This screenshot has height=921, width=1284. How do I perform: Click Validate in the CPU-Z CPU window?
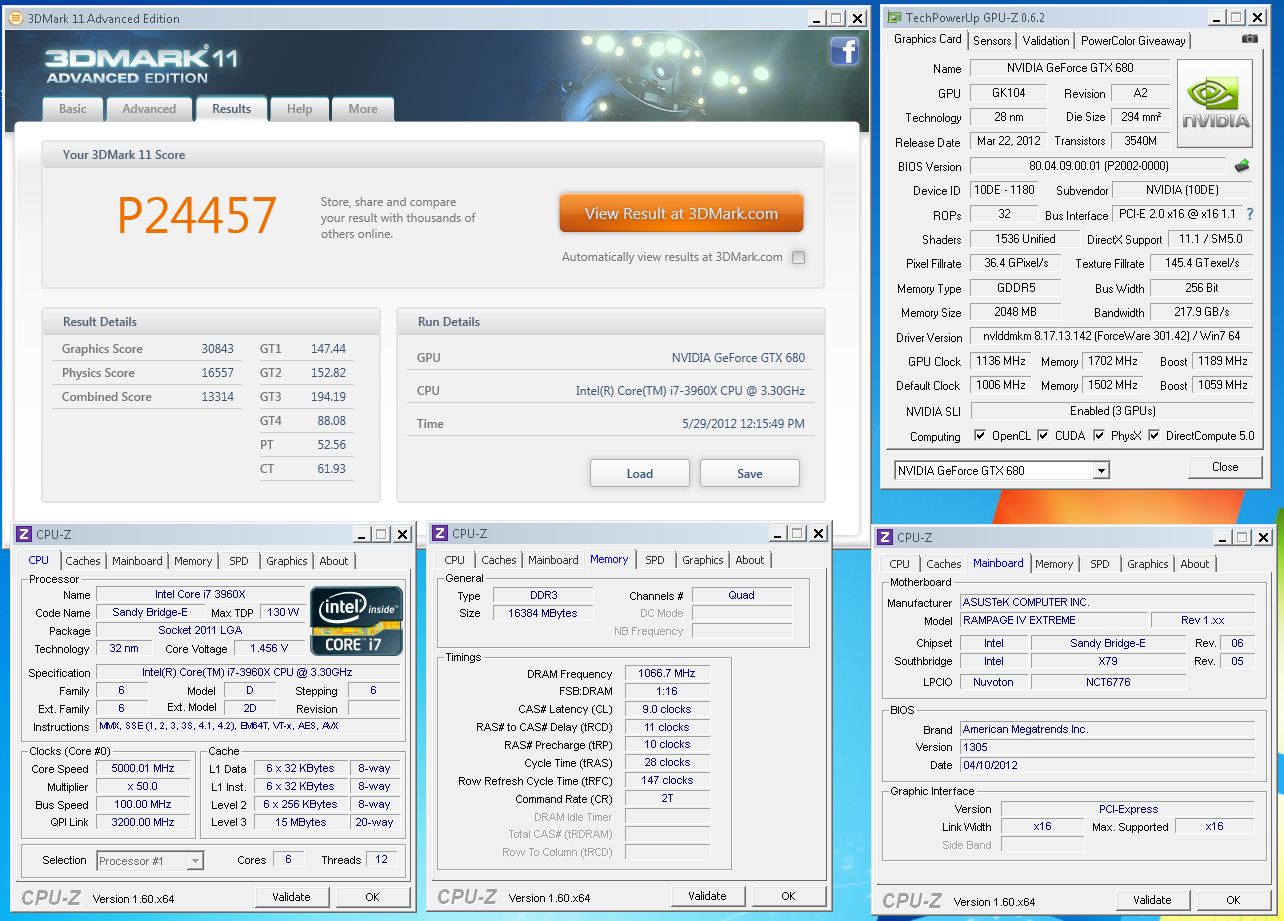pyautogui.click(x=291, y=897)
